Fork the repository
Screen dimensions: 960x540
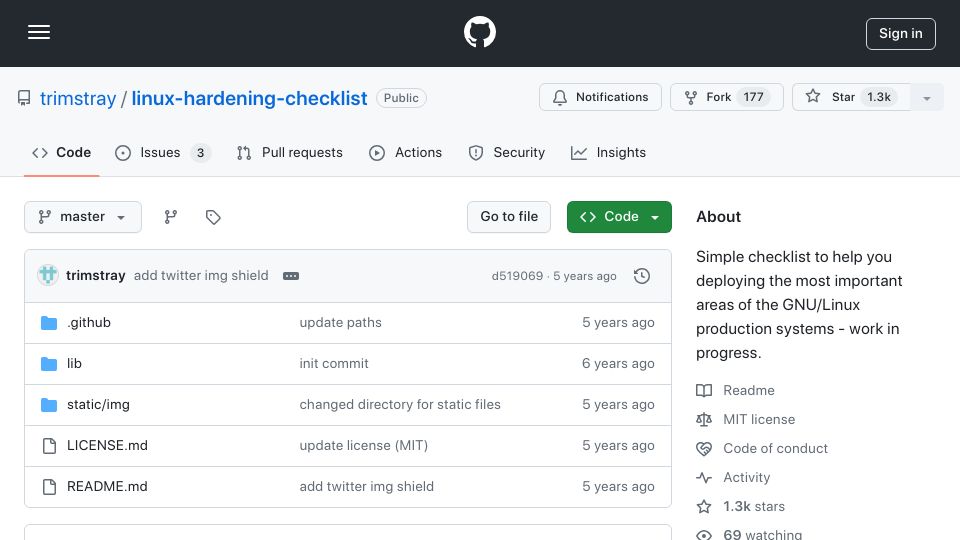(727, 97)
